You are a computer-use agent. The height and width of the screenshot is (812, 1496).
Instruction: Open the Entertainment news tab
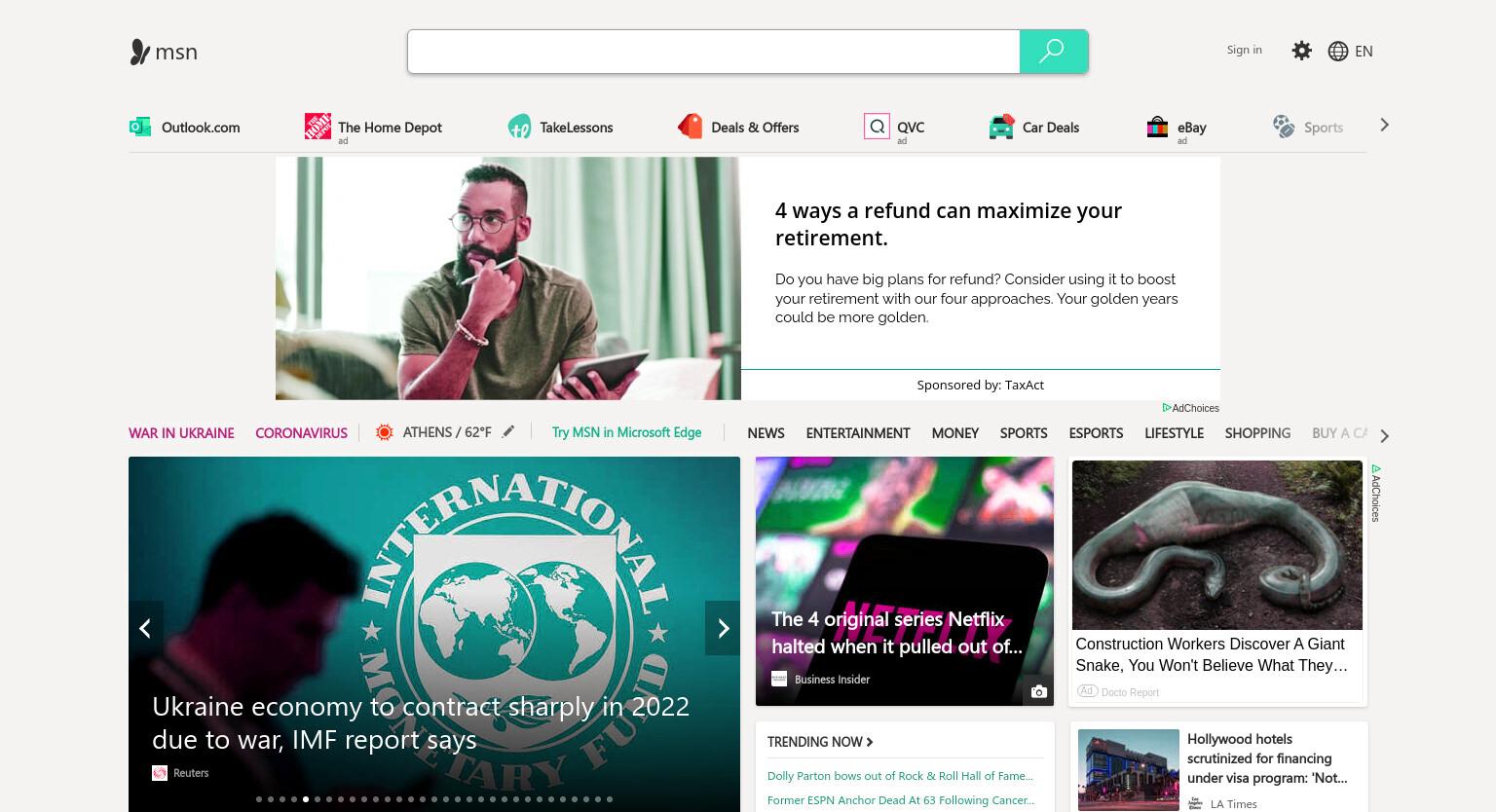click(858, 432)
